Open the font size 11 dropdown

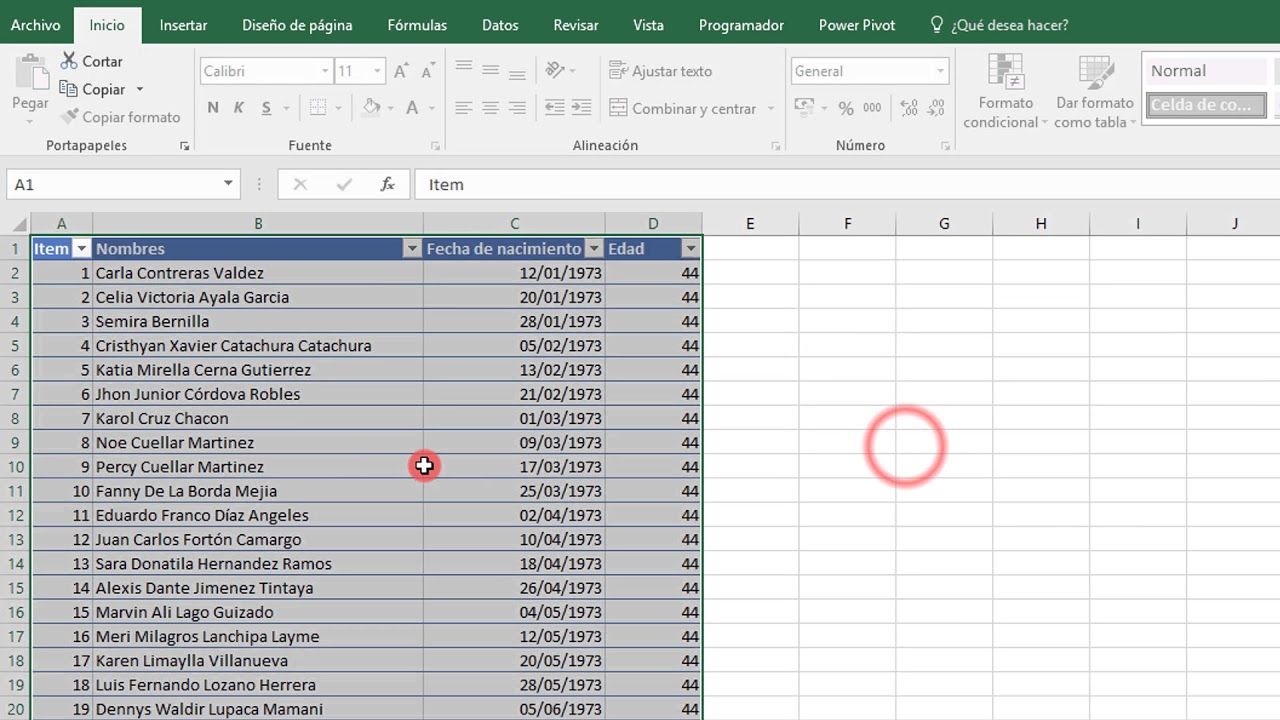[x=377, y=71]
